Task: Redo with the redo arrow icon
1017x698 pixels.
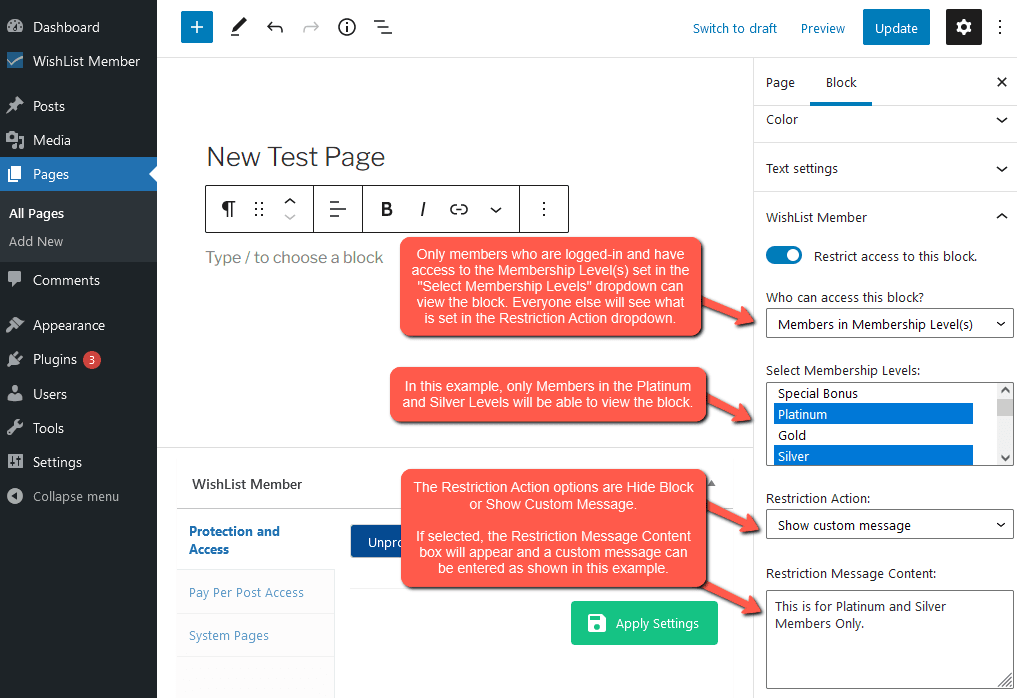Action: pyautogui.click(x=311, y=27)
